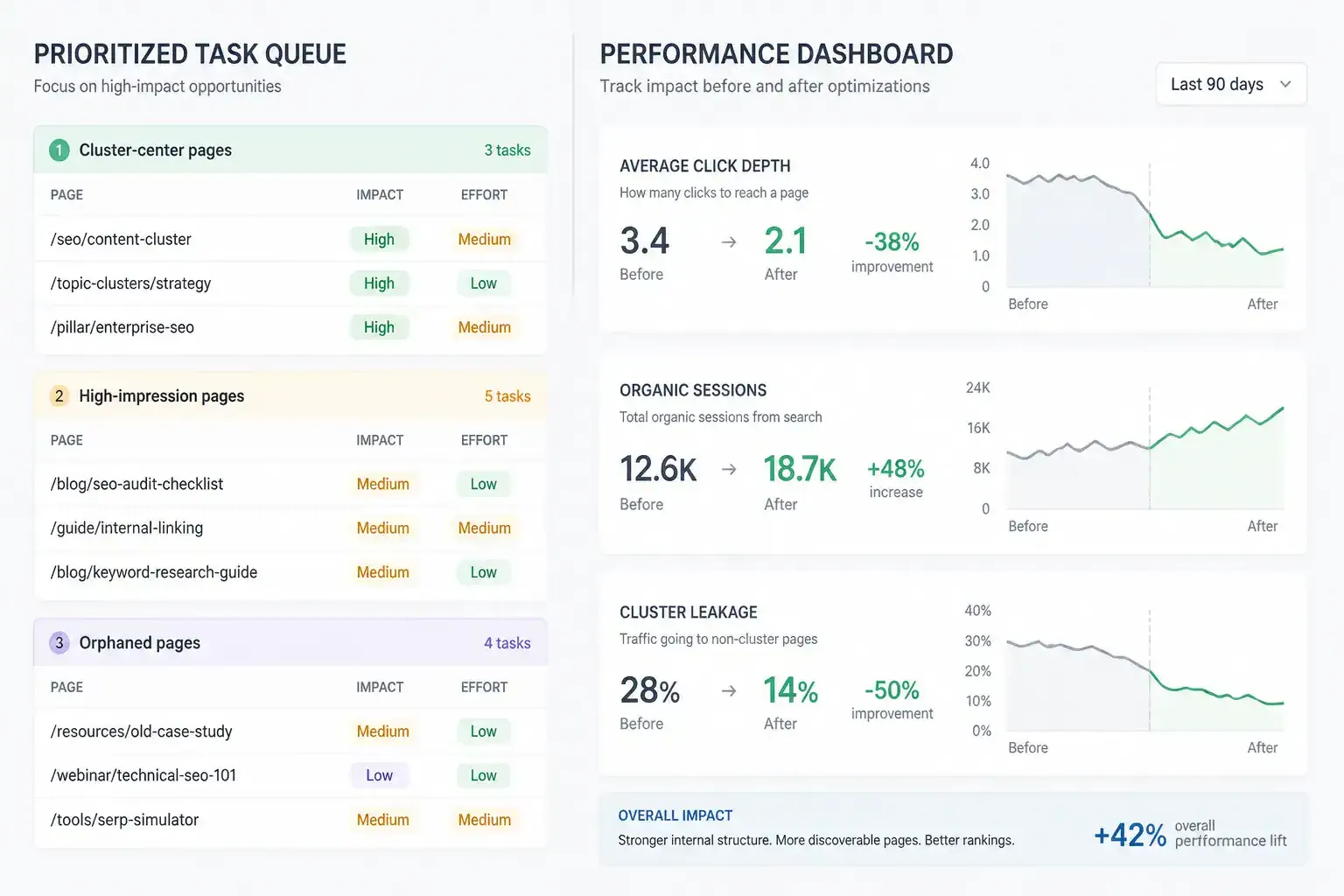Image resolution: width=1344 pixels, height=896 pixels.
Task: Click High impact badge for /pillar/enterprise-seo
Action: 379,327
